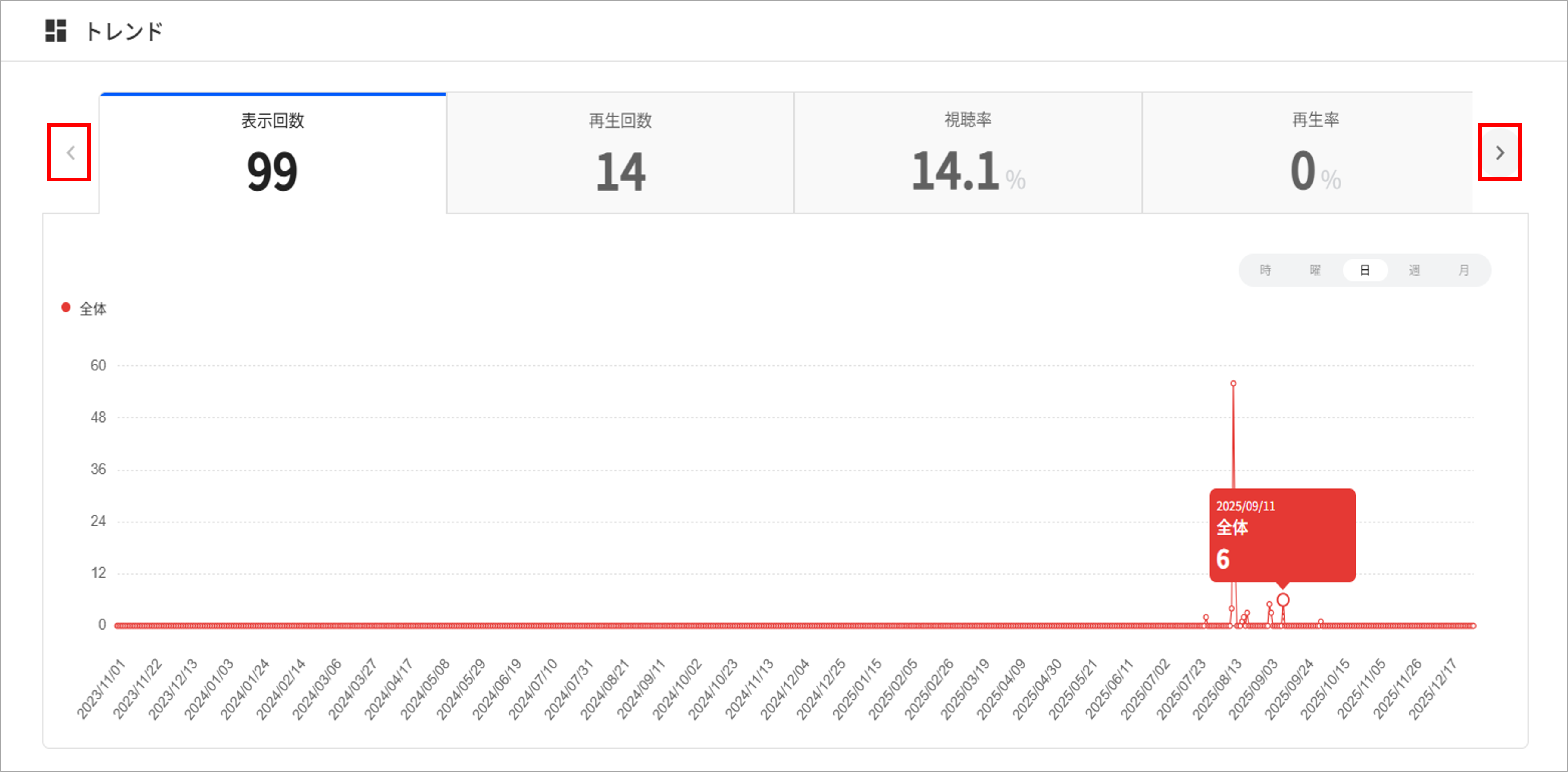Viewport: 1568px width, 772px height.
Task: Click the small data point near 2025/09/24
Action: tap(1320, 622)
